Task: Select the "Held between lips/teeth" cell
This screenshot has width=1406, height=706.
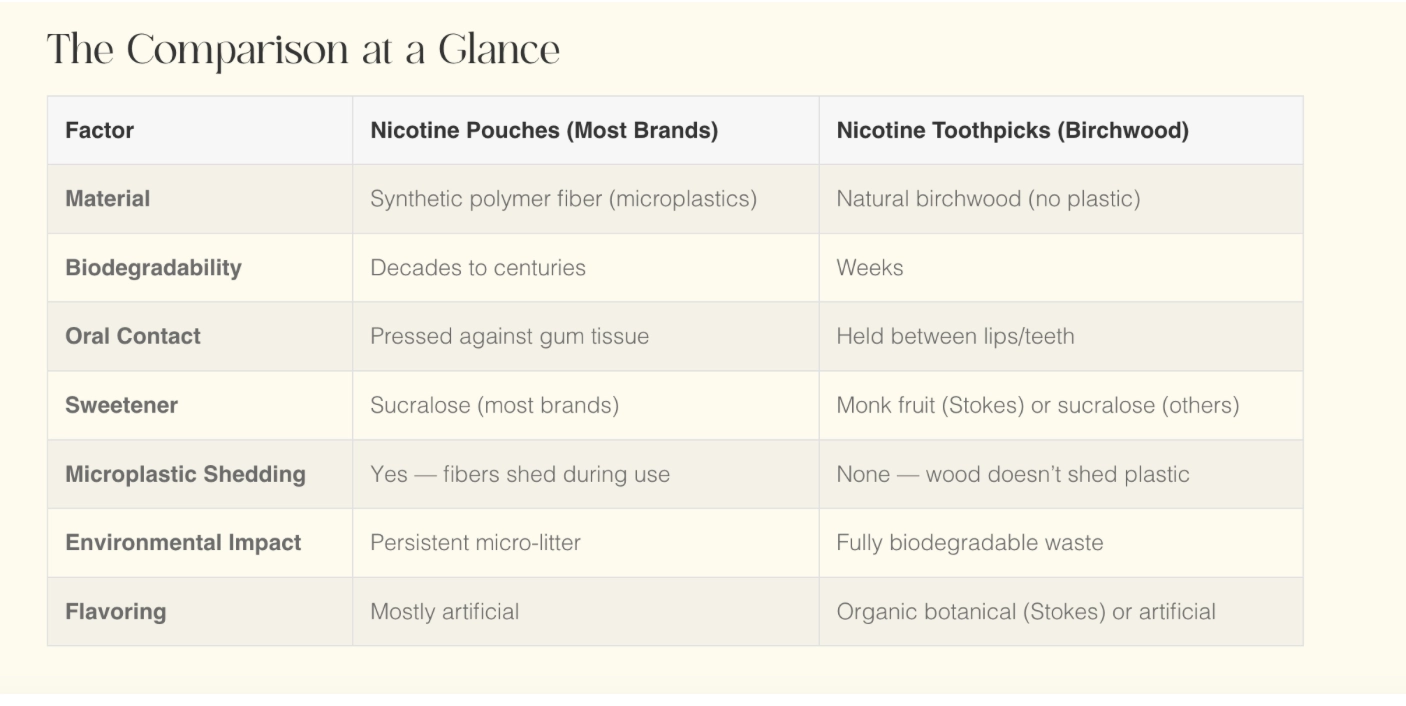Action: point(955,336)
